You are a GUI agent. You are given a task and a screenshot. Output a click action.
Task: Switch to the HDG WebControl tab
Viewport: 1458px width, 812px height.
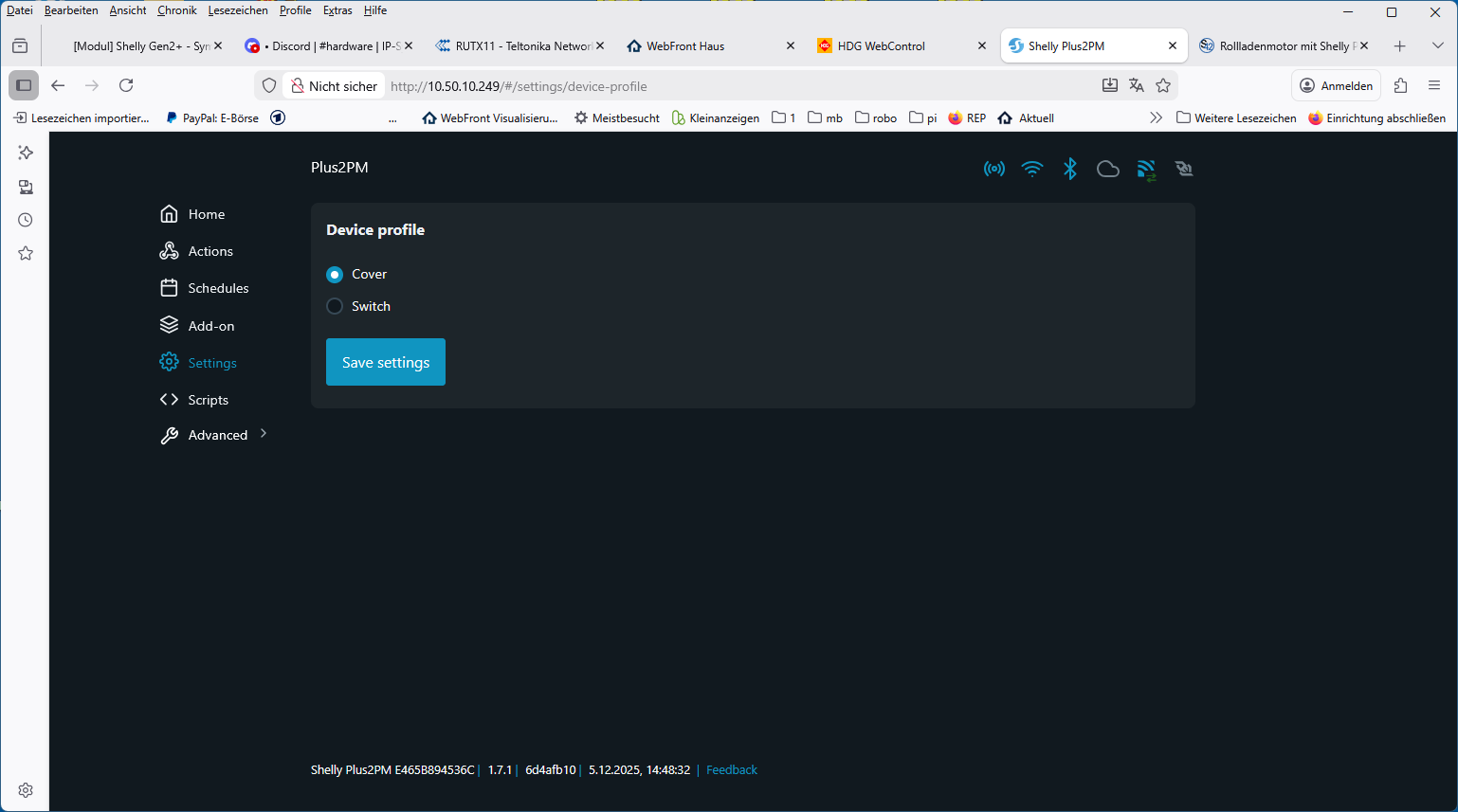(881, 45)
